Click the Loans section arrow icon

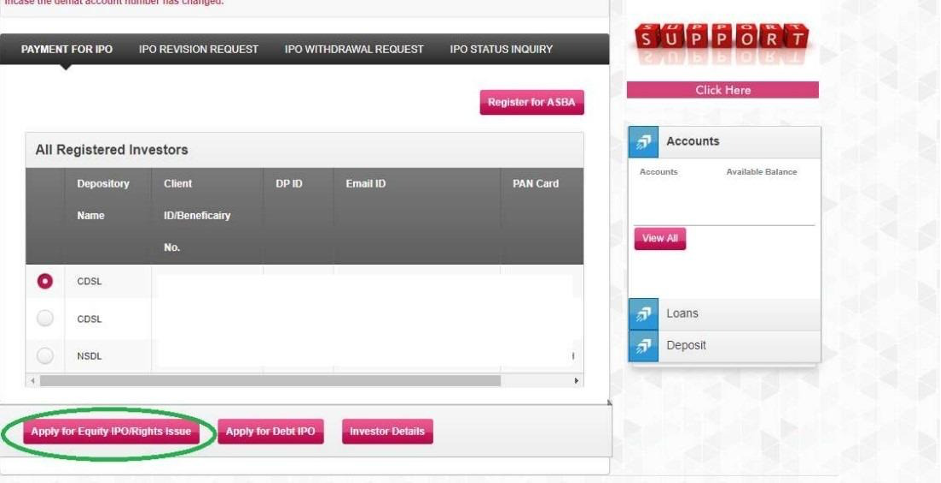tap(643, 314)
